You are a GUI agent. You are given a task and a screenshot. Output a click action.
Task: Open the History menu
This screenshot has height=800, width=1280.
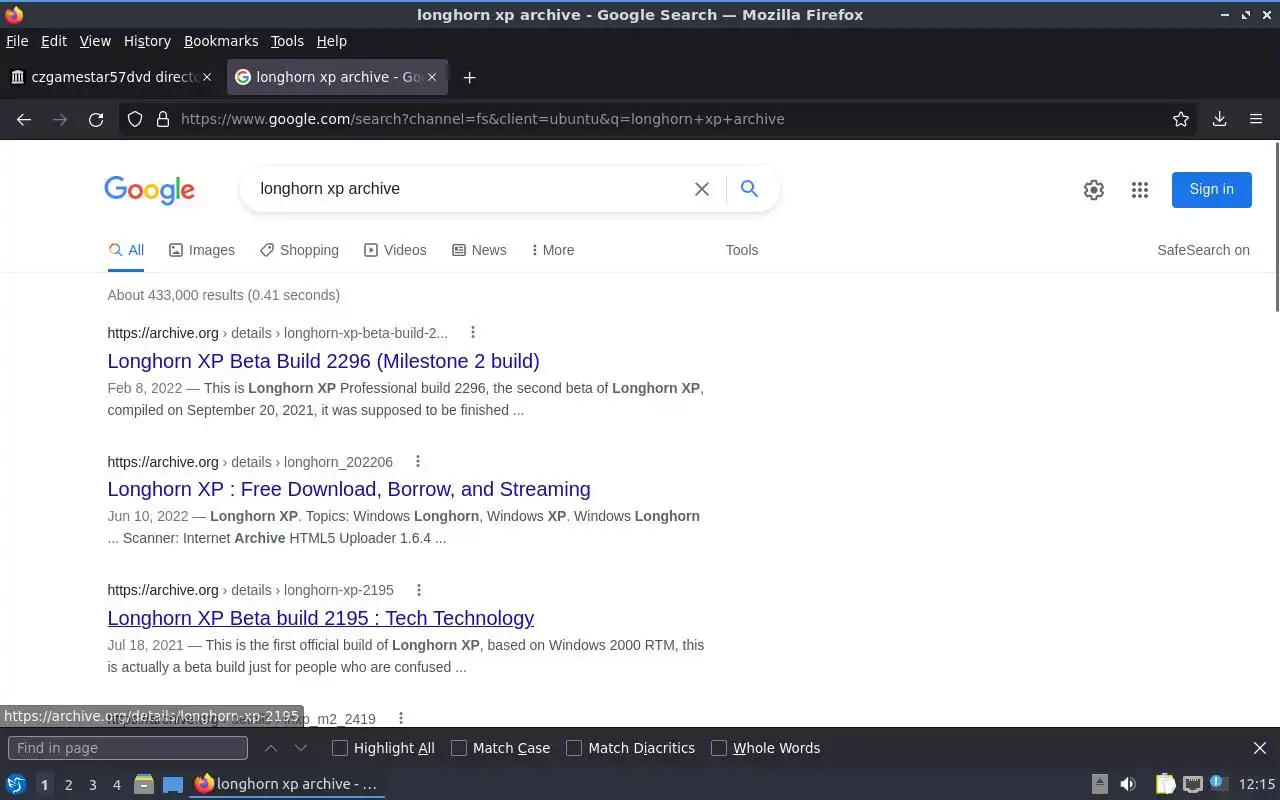(147, 41)
